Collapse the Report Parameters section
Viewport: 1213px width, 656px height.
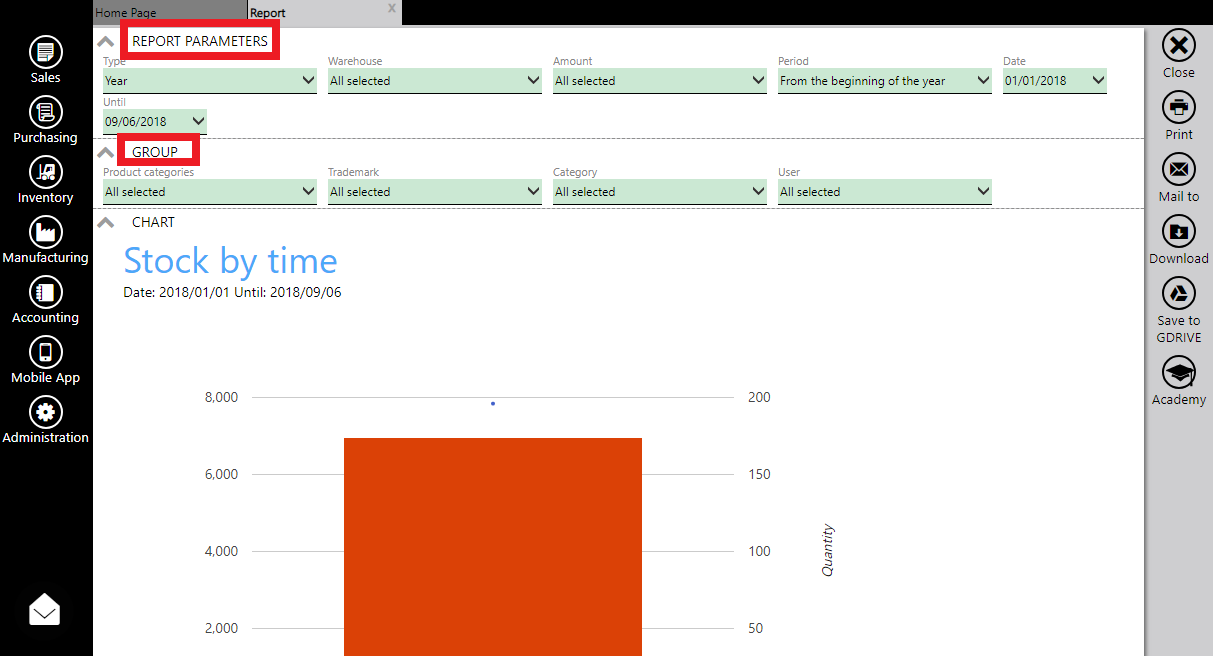(105, 42)
